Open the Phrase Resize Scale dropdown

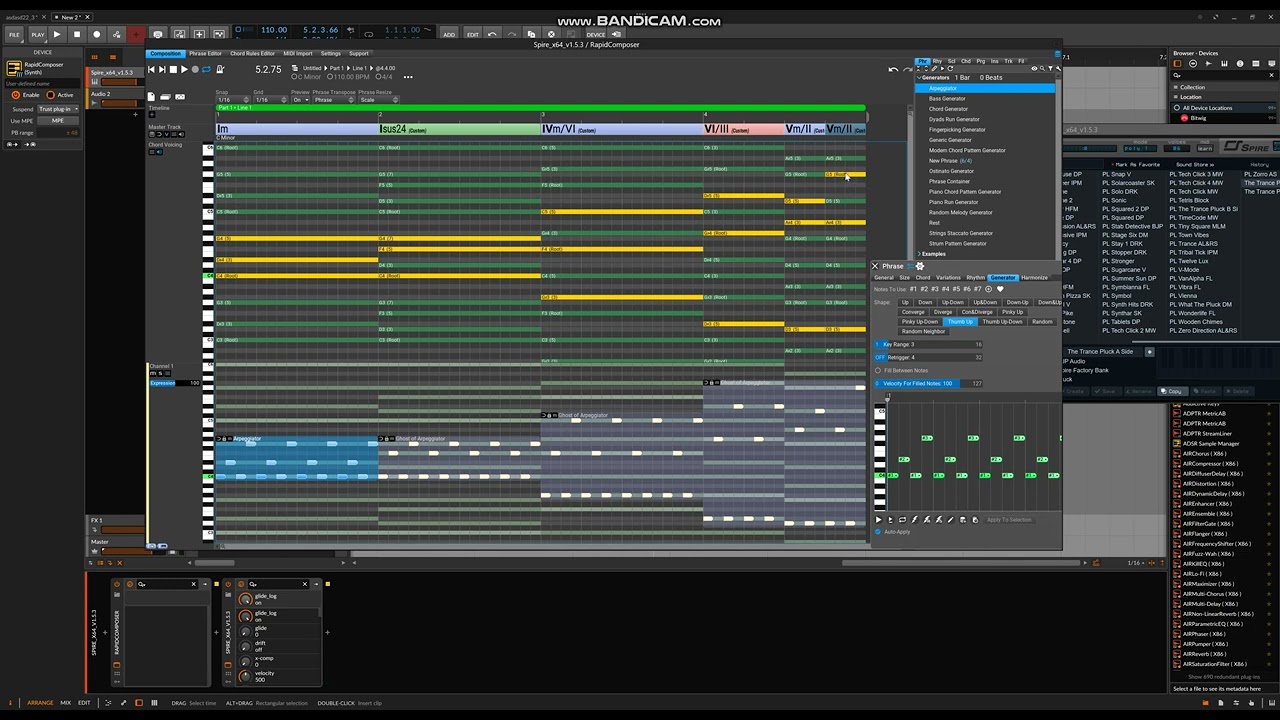click(x=378, y=100)
